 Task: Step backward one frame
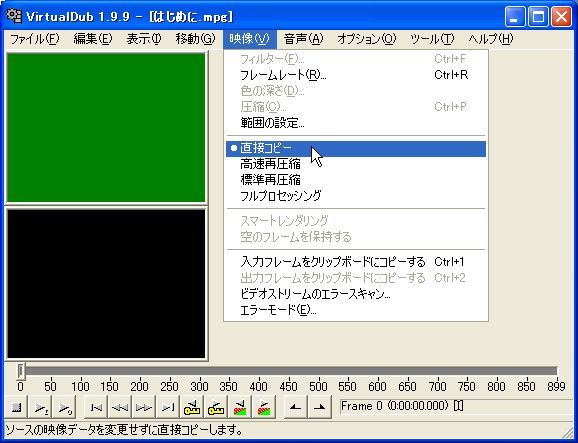pyautogui.click(x=120, y=407)
